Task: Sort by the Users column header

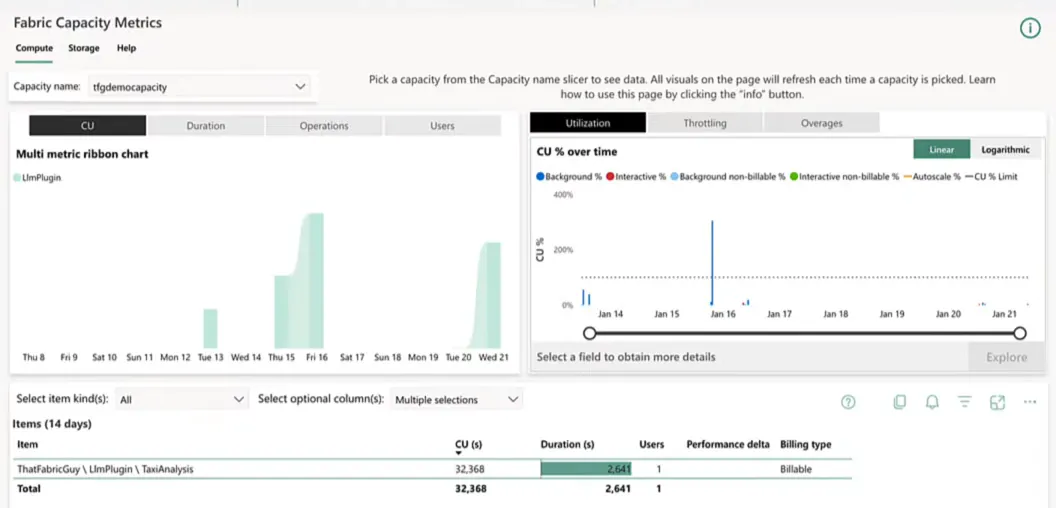Action: (651, 445)
